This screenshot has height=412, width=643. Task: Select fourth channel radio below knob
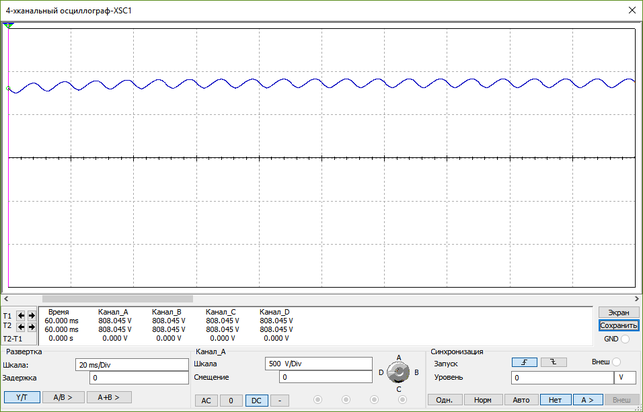point(402,400)
